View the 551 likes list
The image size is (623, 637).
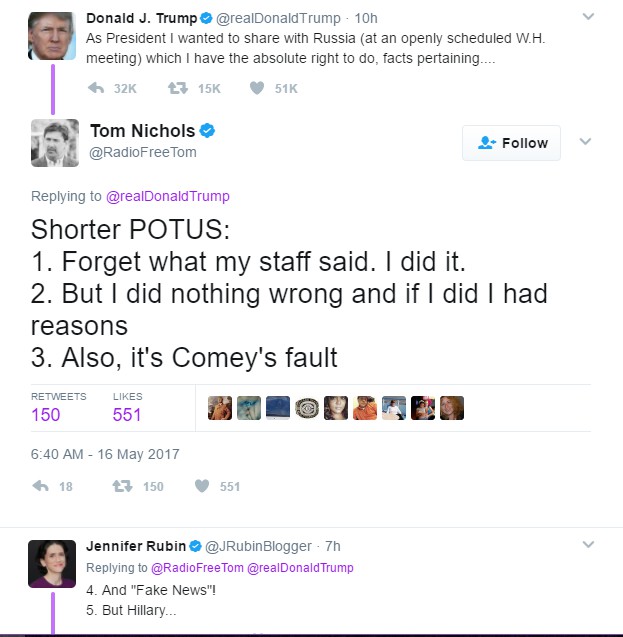[127, 414]
